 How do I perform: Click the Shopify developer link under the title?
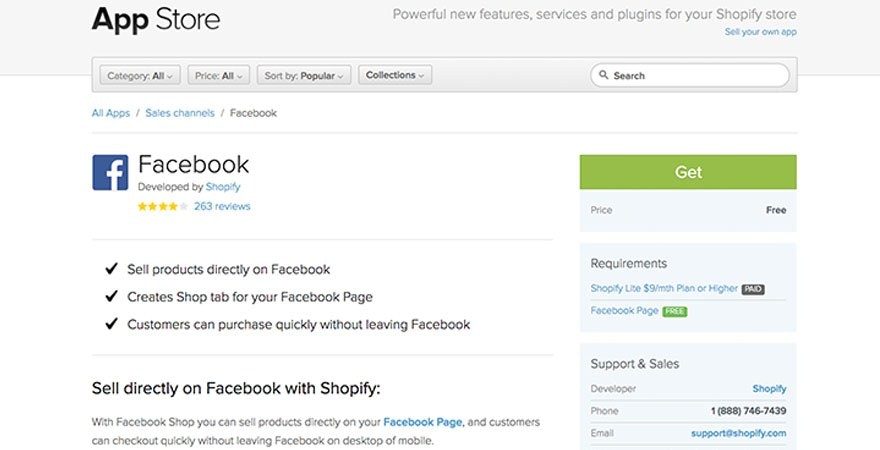[223, 187]
